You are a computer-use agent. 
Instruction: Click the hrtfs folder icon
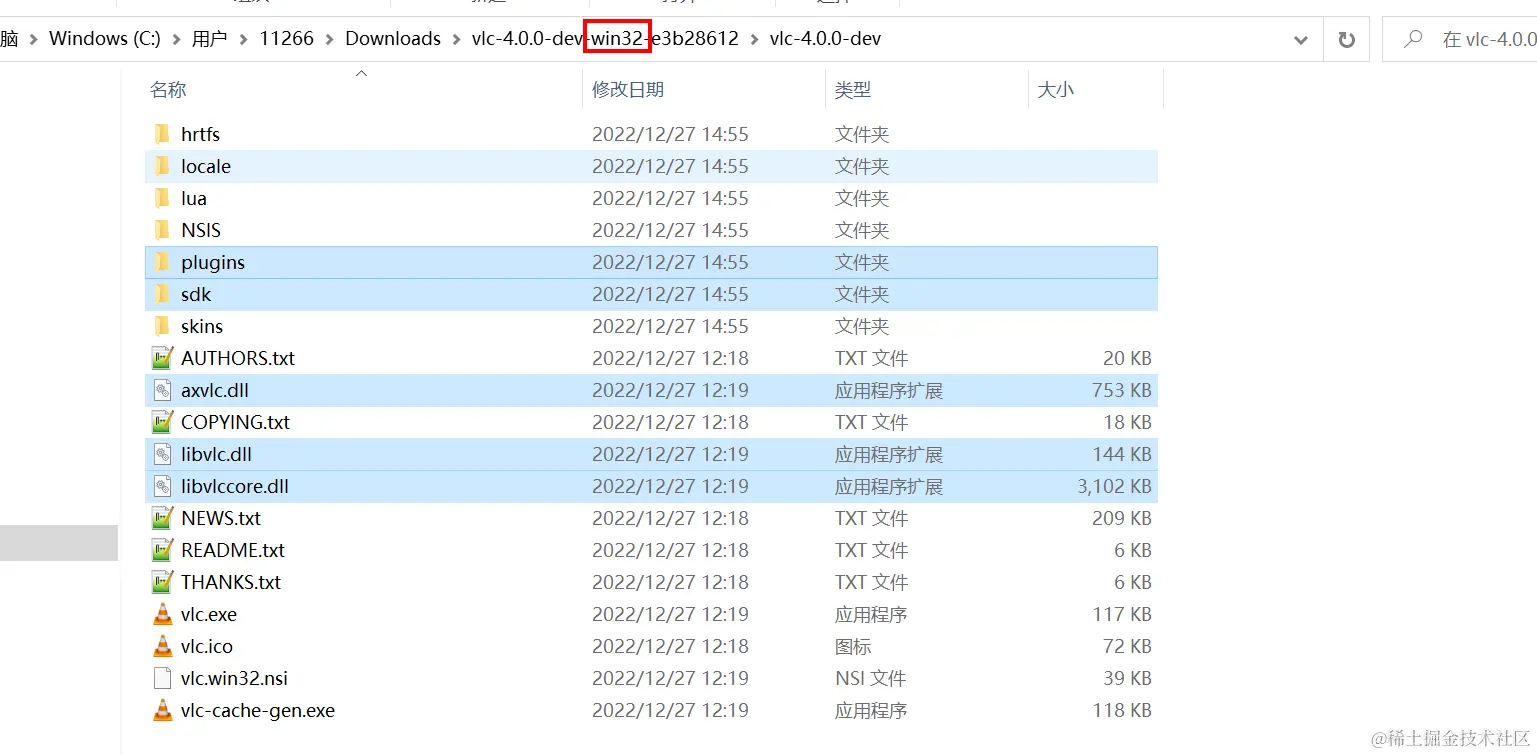162,134
